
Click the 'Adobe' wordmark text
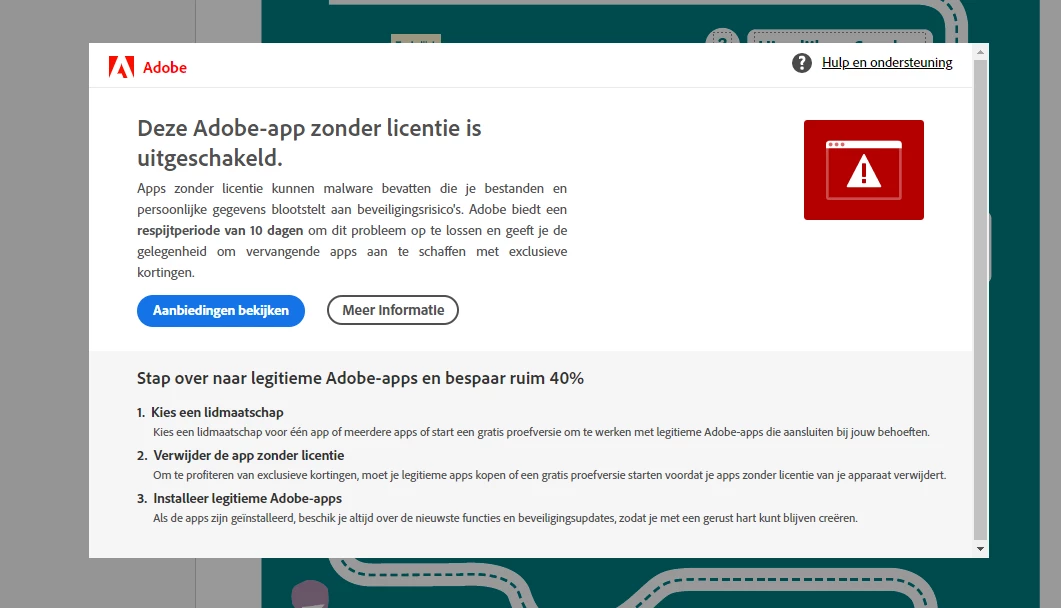[x=164, y=68]
